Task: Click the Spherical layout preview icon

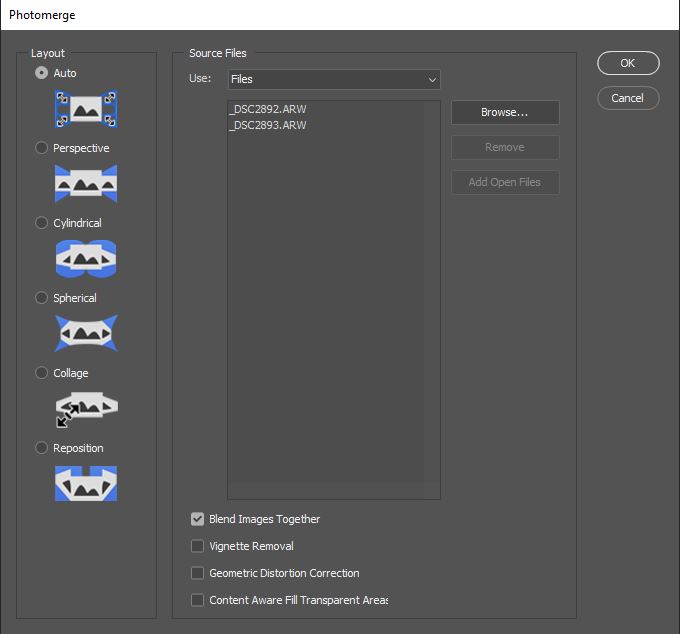Action: (86, 333)
